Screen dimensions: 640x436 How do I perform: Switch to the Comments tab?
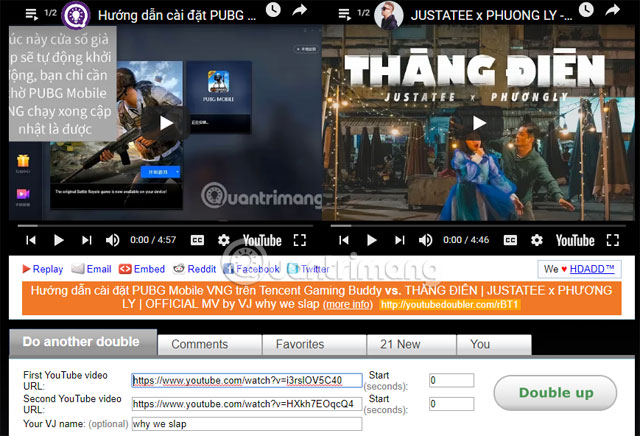point(209,345)
